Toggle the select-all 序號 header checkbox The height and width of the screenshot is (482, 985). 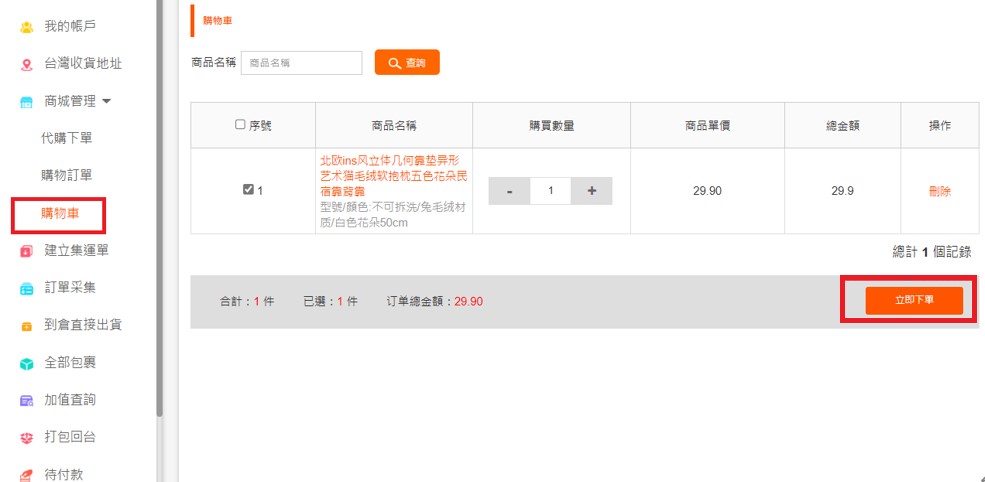click(x=240, y=125)
